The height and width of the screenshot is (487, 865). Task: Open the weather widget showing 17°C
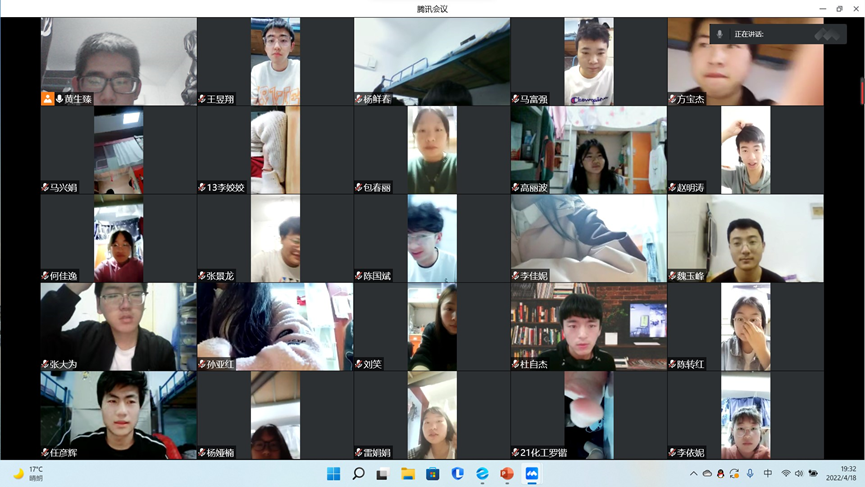pos(30,473)
